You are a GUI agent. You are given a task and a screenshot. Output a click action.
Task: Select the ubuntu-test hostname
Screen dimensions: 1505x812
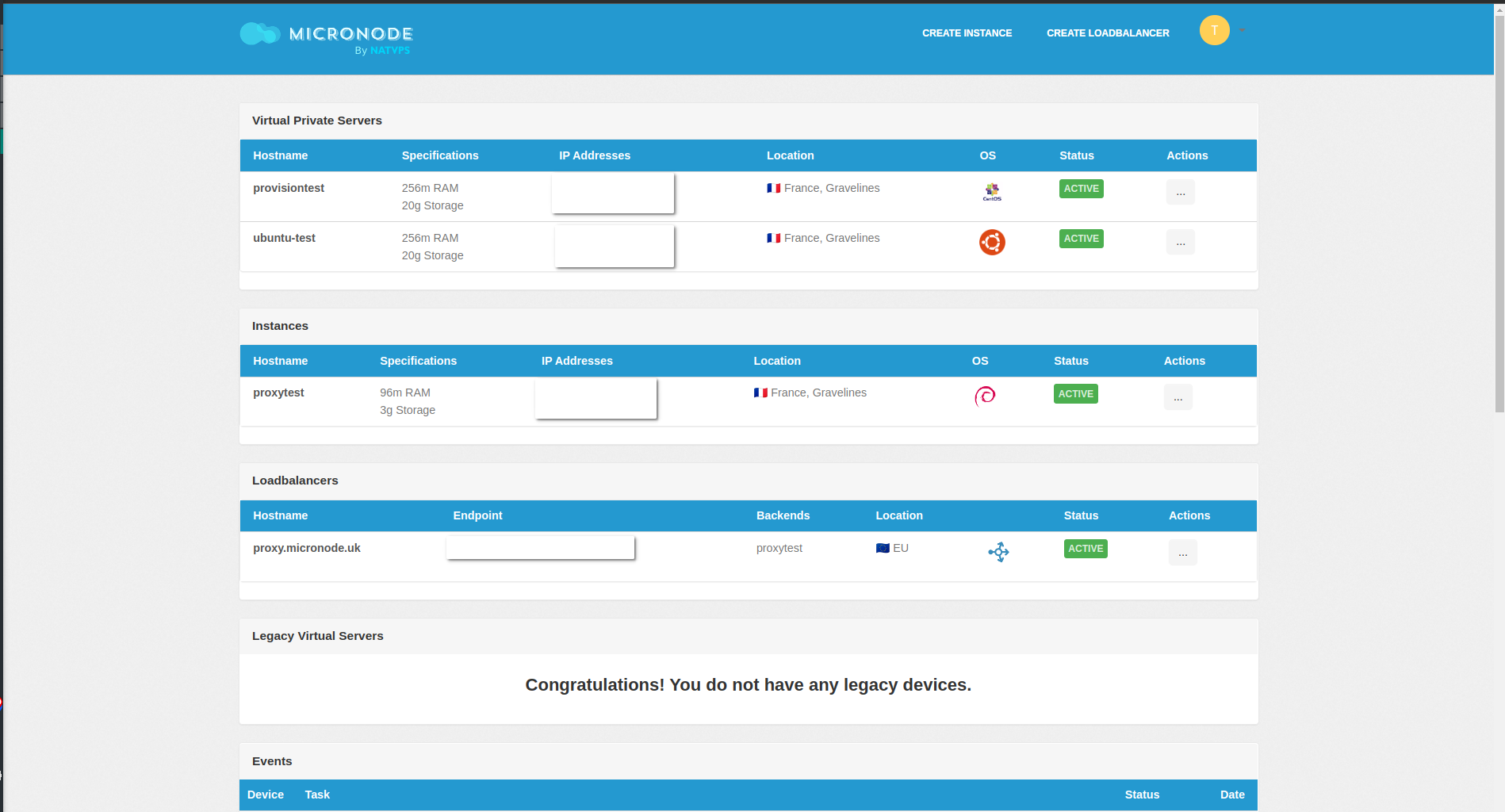click(x=284, y=239)
